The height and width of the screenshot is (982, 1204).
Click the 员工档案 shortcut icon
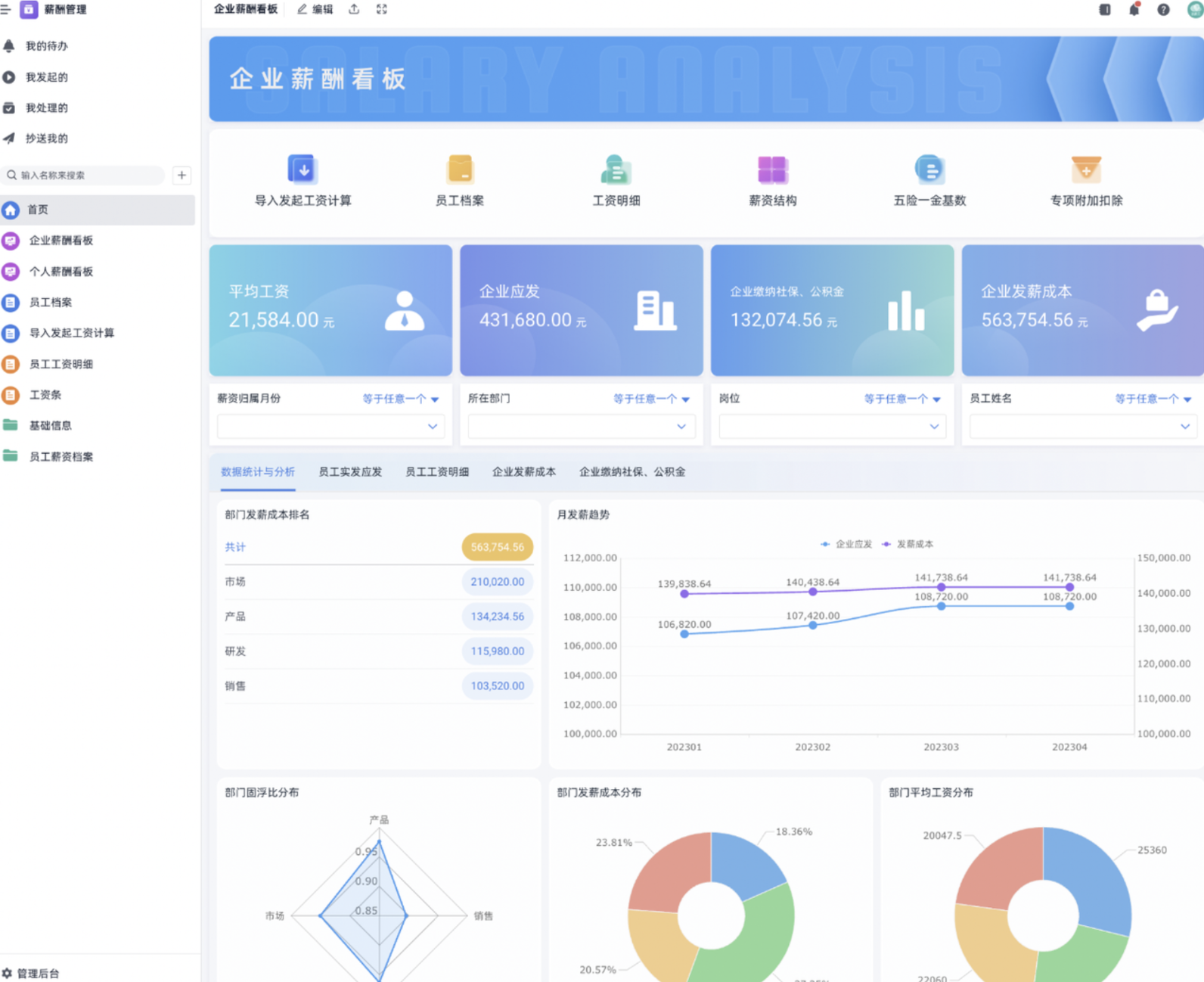point(460,169)
